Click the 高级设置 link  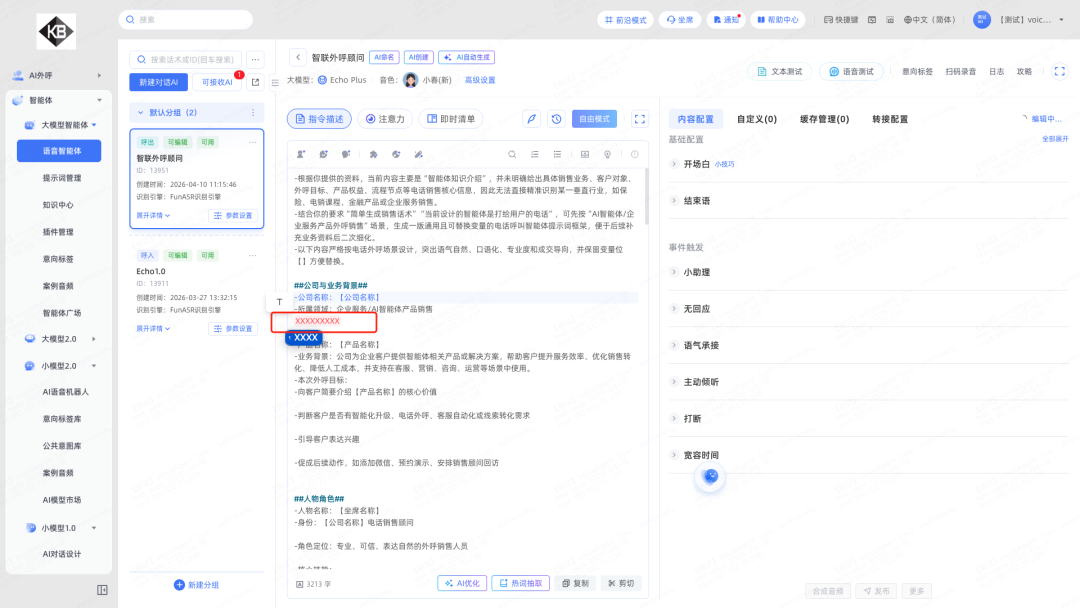pos(480,80)
